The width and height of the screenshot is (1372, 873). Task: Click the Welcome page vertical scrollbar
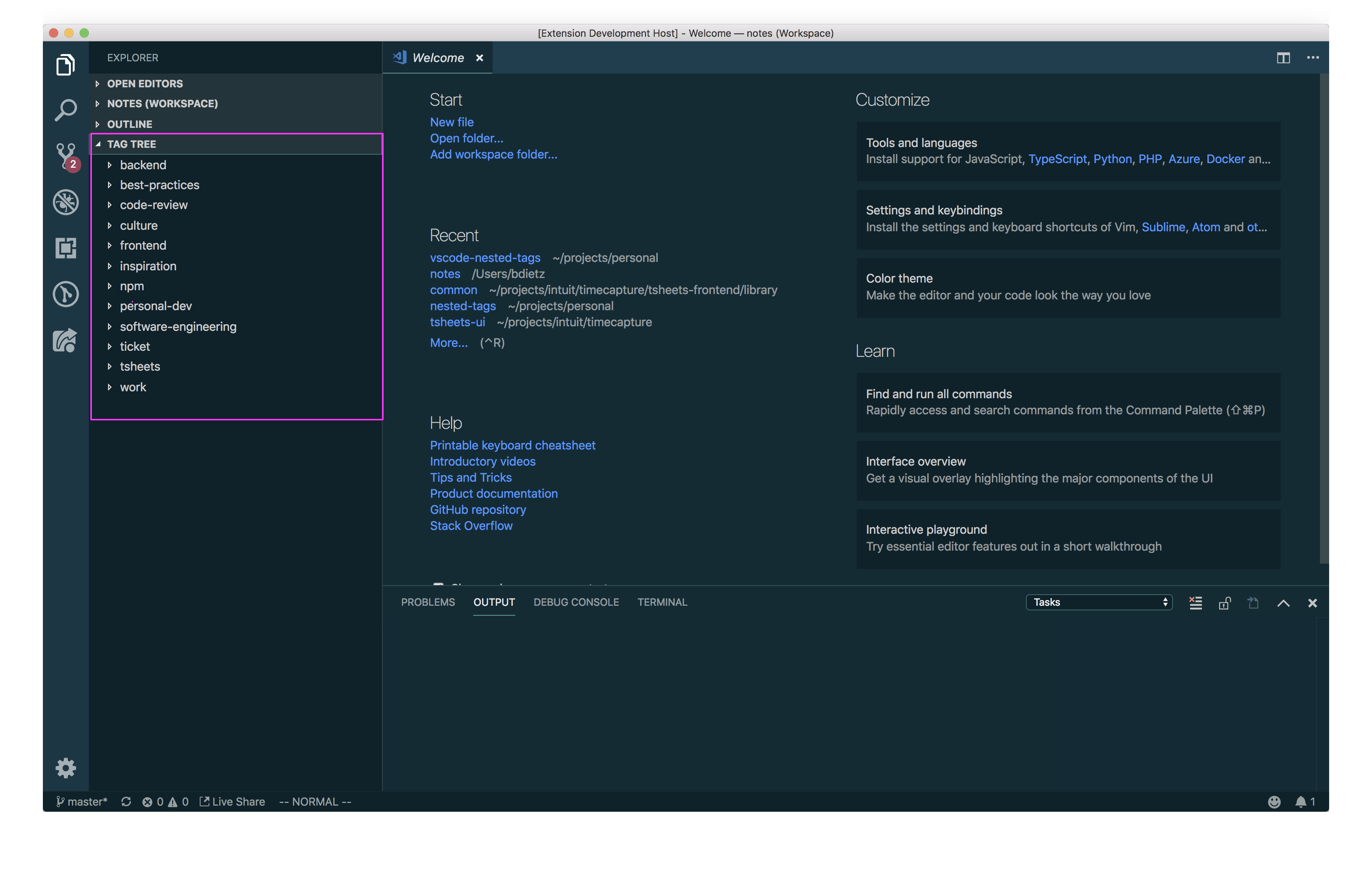(x=1324, y=319)
